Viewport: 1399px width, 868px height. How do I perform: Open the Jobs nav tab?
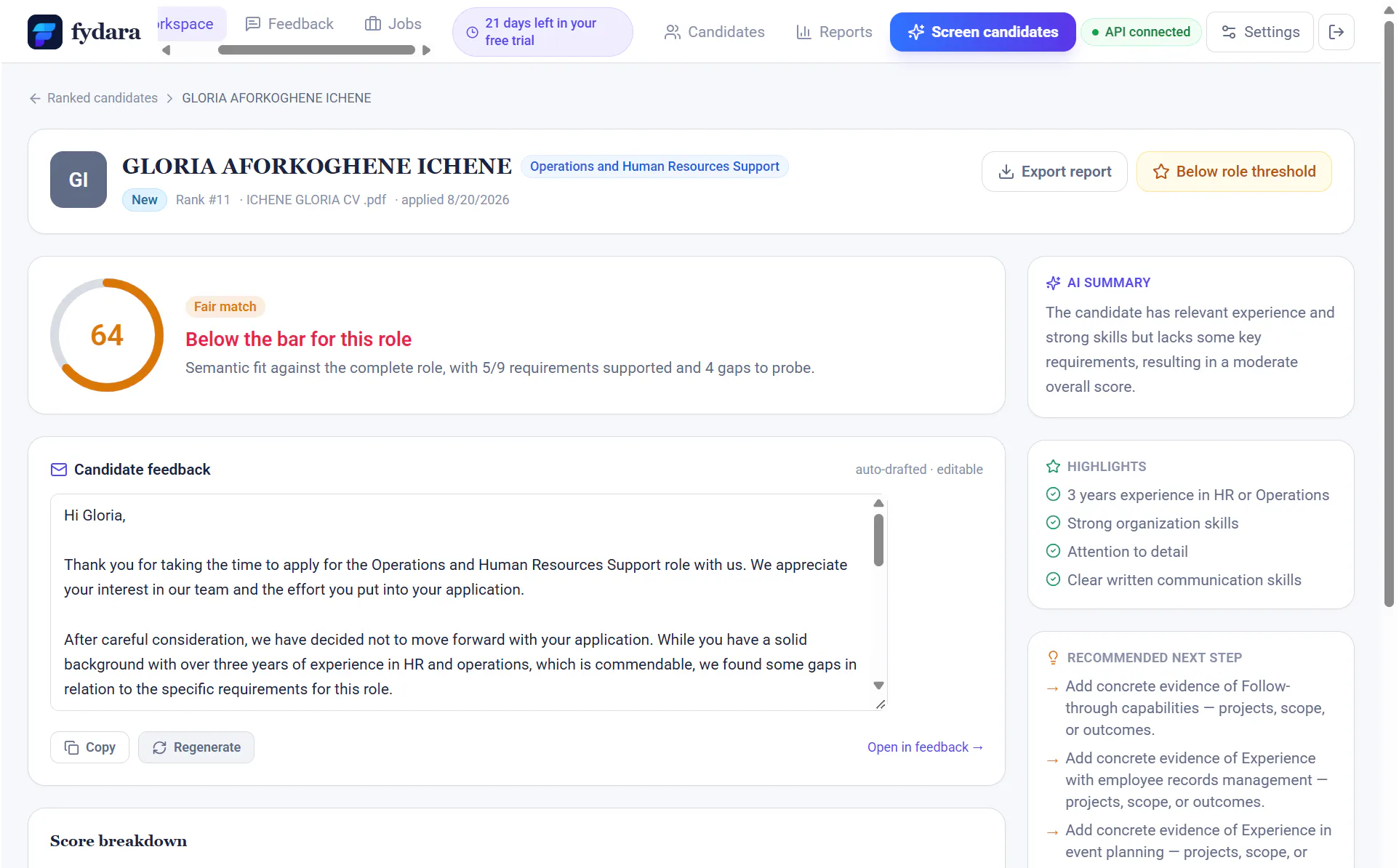(x=393, y=24)
